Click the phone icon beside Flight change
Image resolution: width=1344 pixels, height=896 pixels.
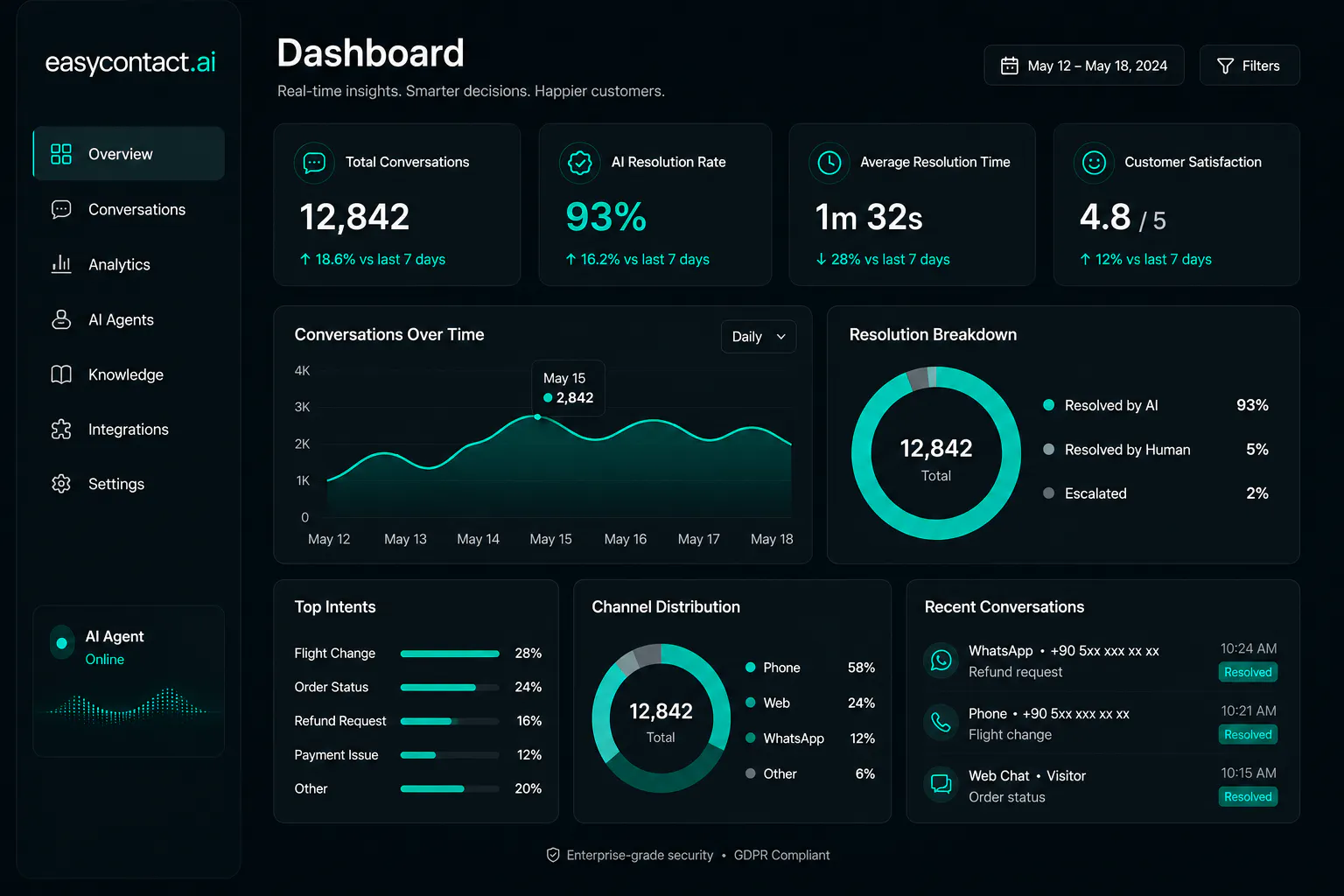(941, 722)
